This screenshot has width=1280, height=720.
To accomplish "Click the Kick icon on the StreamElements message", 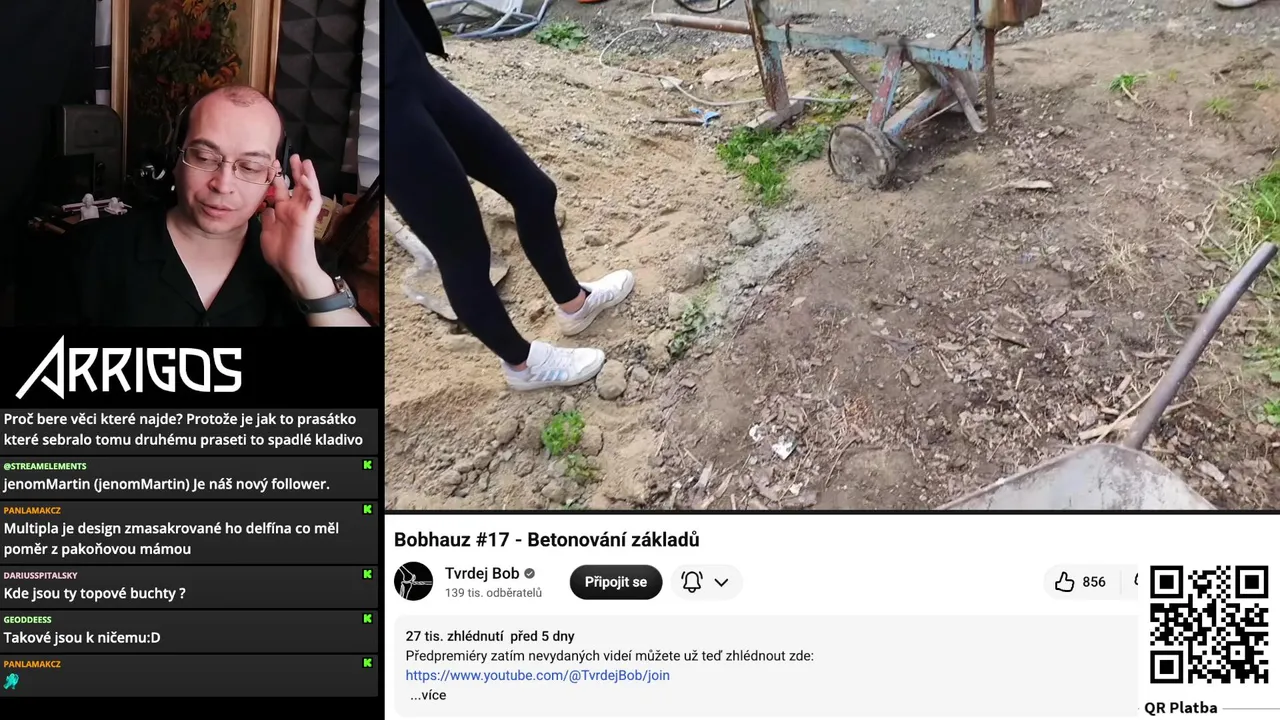I will pos(367,465).
